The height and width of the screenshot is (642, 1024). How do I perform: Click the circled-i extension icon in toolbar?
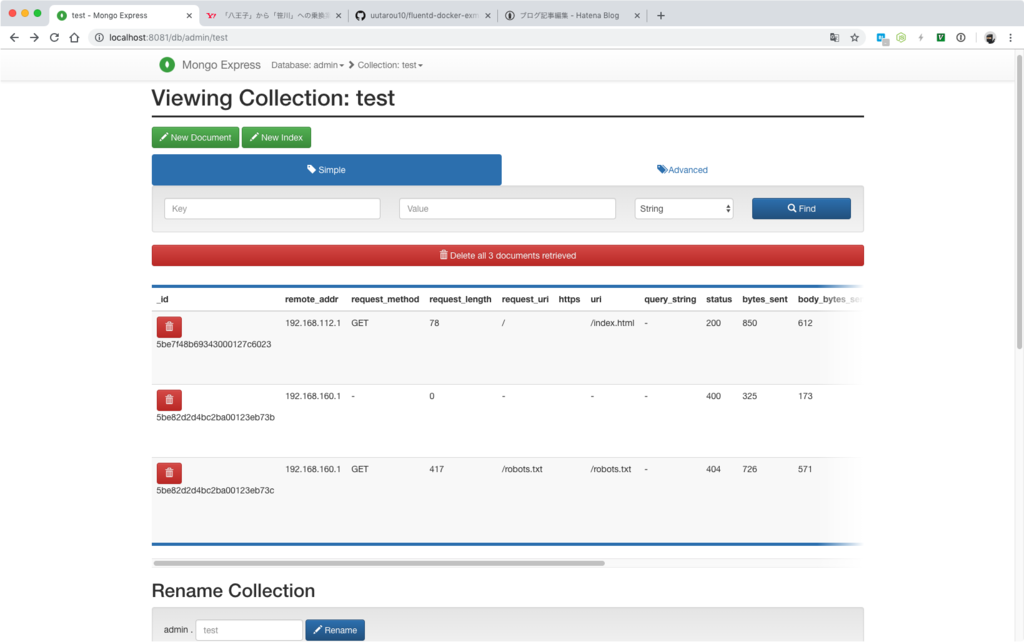coord(961,37)
